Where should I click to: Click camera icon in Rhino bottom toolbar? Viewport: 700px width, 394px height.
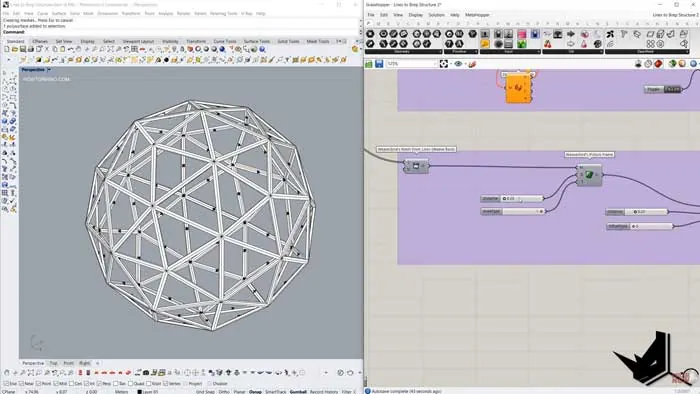tap(146, 373)
